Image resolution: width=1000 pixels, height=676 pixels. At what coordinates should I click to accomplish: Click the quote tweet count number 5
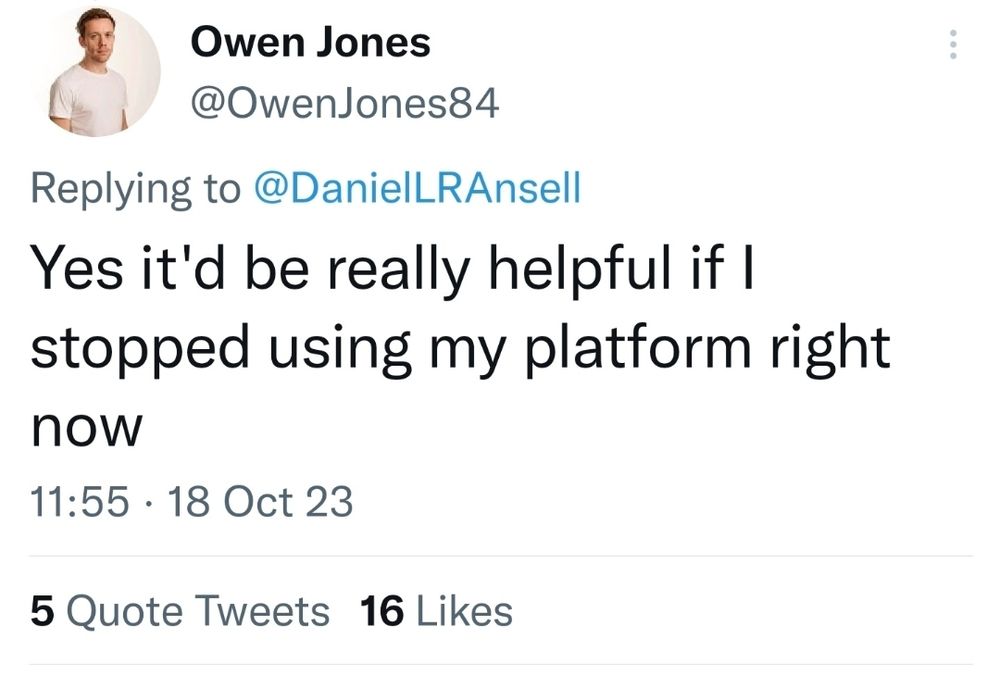tap(41, 611)
